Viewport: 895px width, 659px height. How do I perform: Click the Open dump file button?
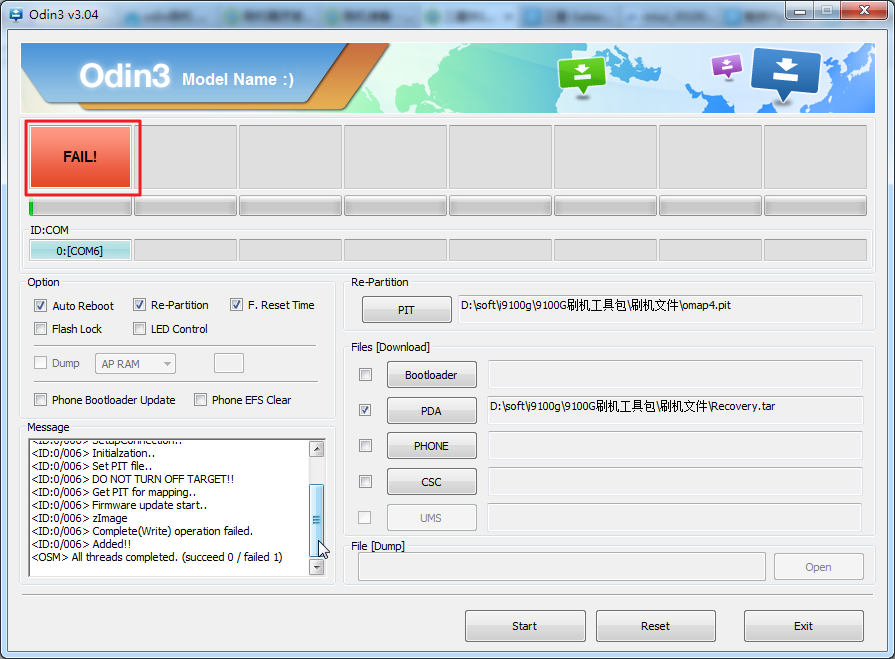coord(819,567)
